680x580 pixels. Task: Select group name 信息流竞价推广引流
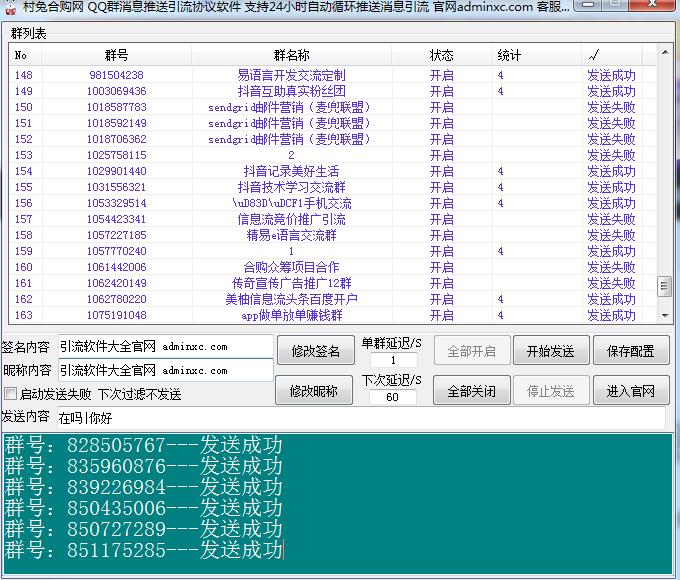[291, 219]
